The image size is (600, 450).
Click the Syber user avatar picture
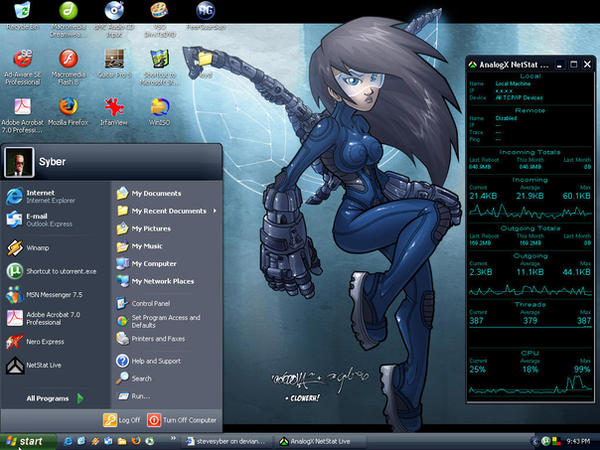(19, 162)
